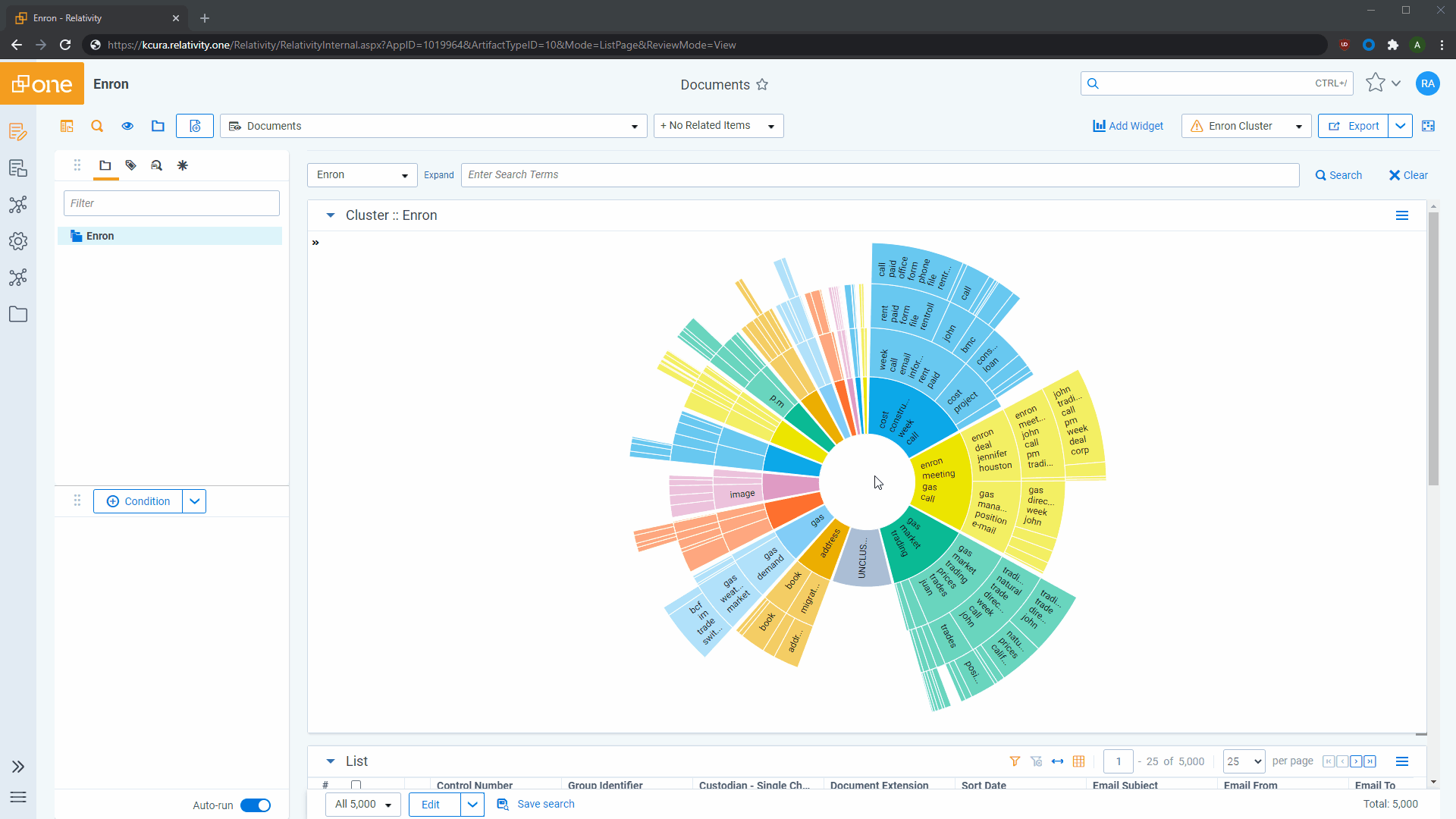Toggle the Auto-run switch off

[x=256, y=805]
